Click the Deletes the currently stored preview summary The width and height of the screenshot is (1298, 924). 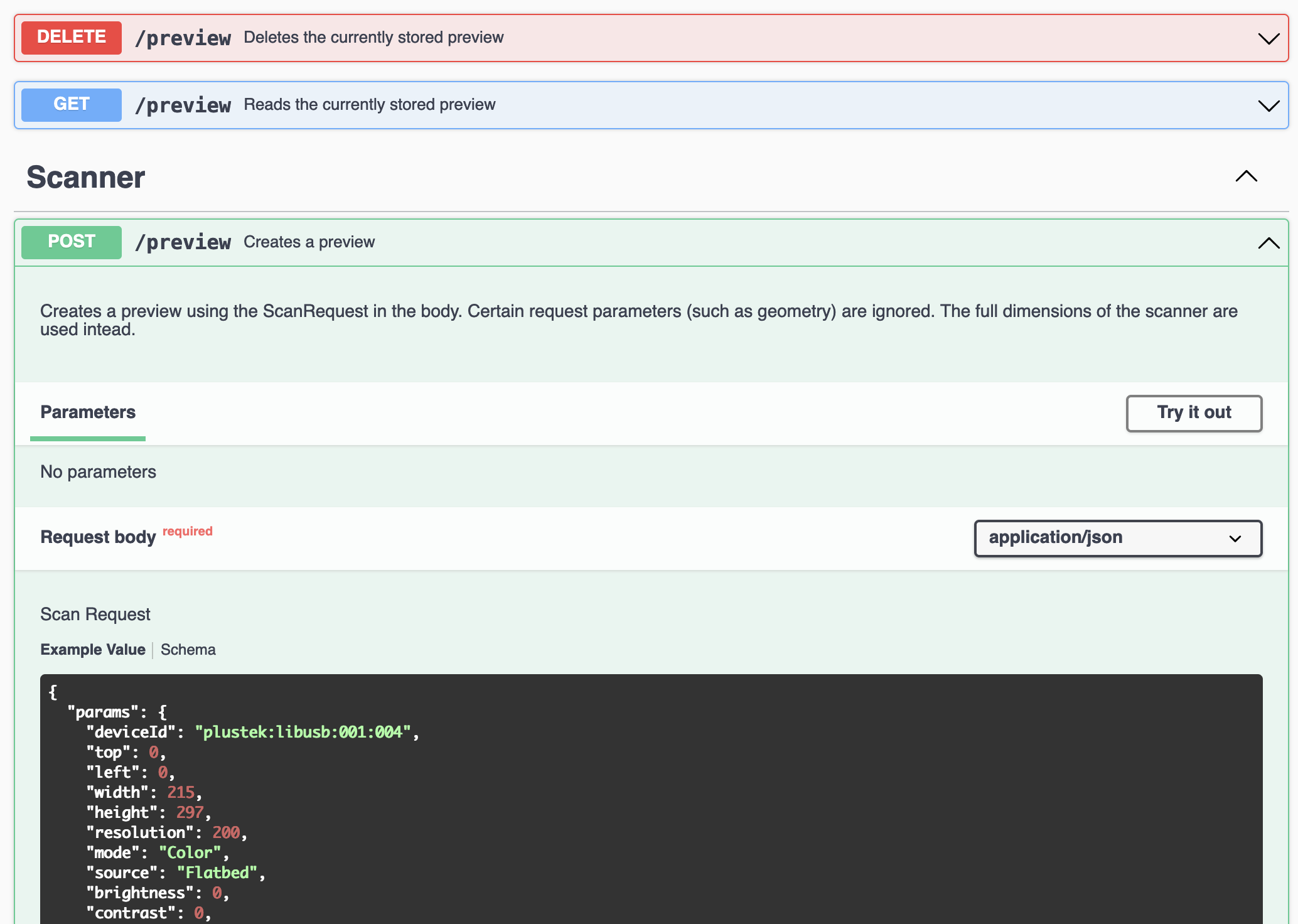373,38
